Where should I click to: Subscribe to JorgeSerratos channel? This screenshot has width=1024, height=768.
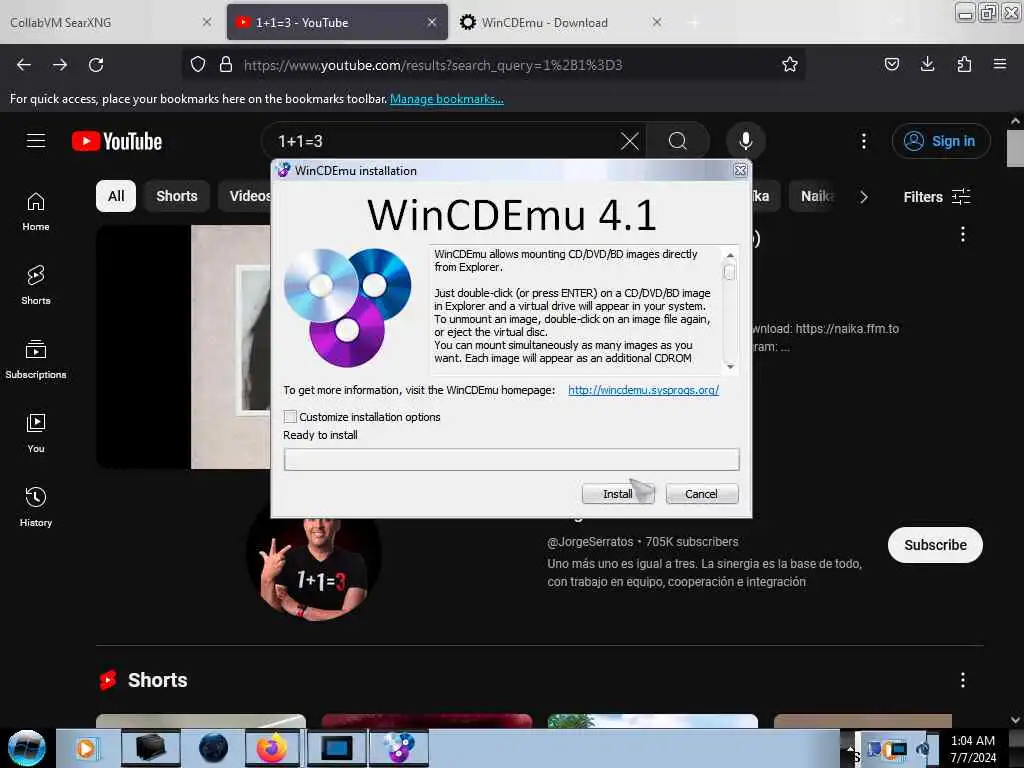coord(935,545)
